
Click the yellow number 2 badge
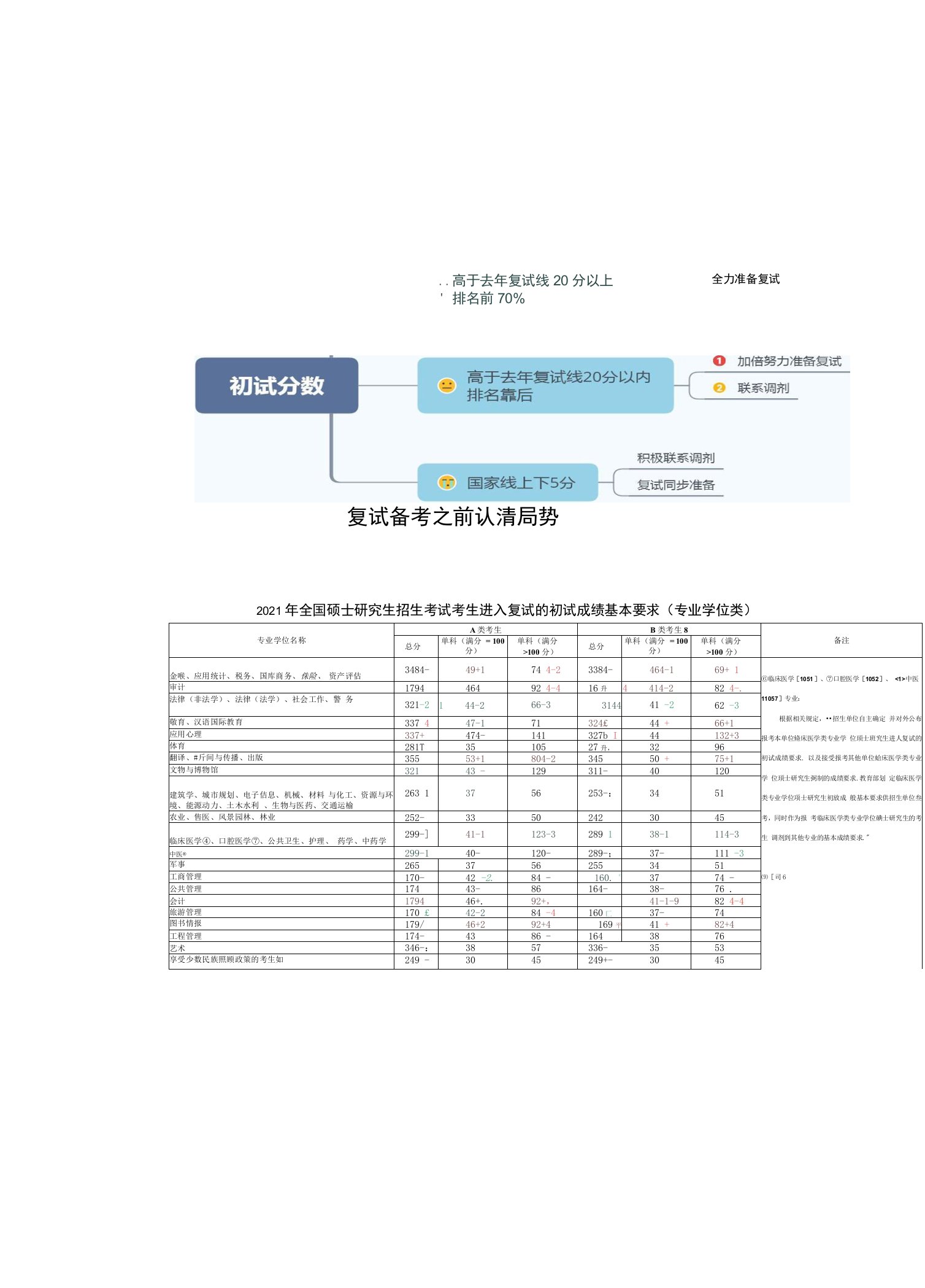[x=719, y=388]
